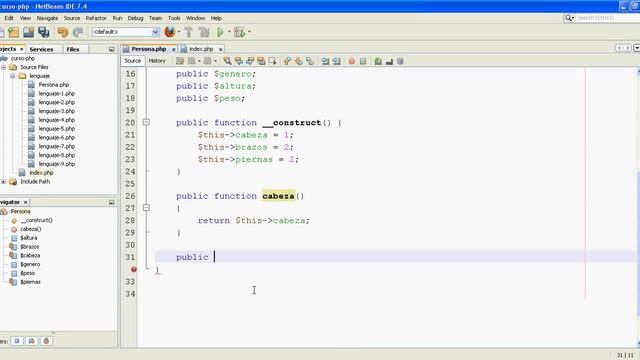The width and height of the screenshot is (640, 360).
Task: Select $genero in the Navigator list
Action: [30, 264]
